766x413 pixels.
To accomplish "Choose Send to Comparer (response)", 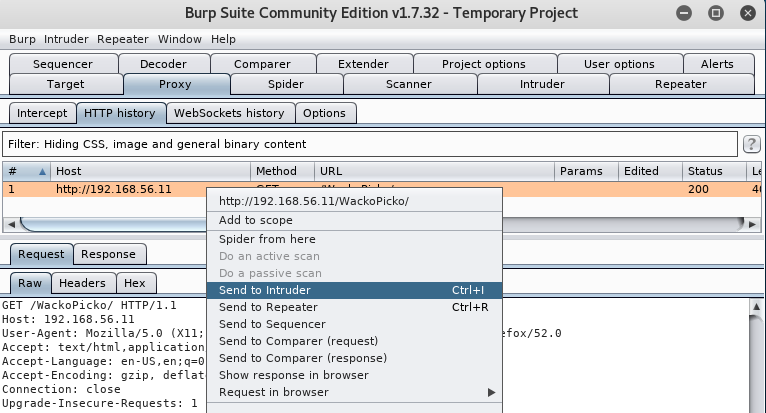I will [x=354, y=358].
